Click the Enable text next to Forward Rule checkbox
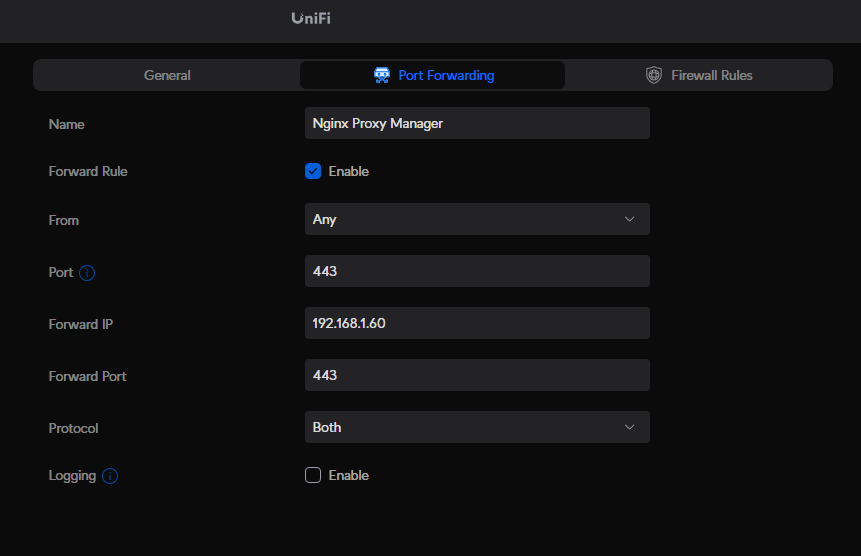This screenshot has width=861, height=556. (349, 171)
